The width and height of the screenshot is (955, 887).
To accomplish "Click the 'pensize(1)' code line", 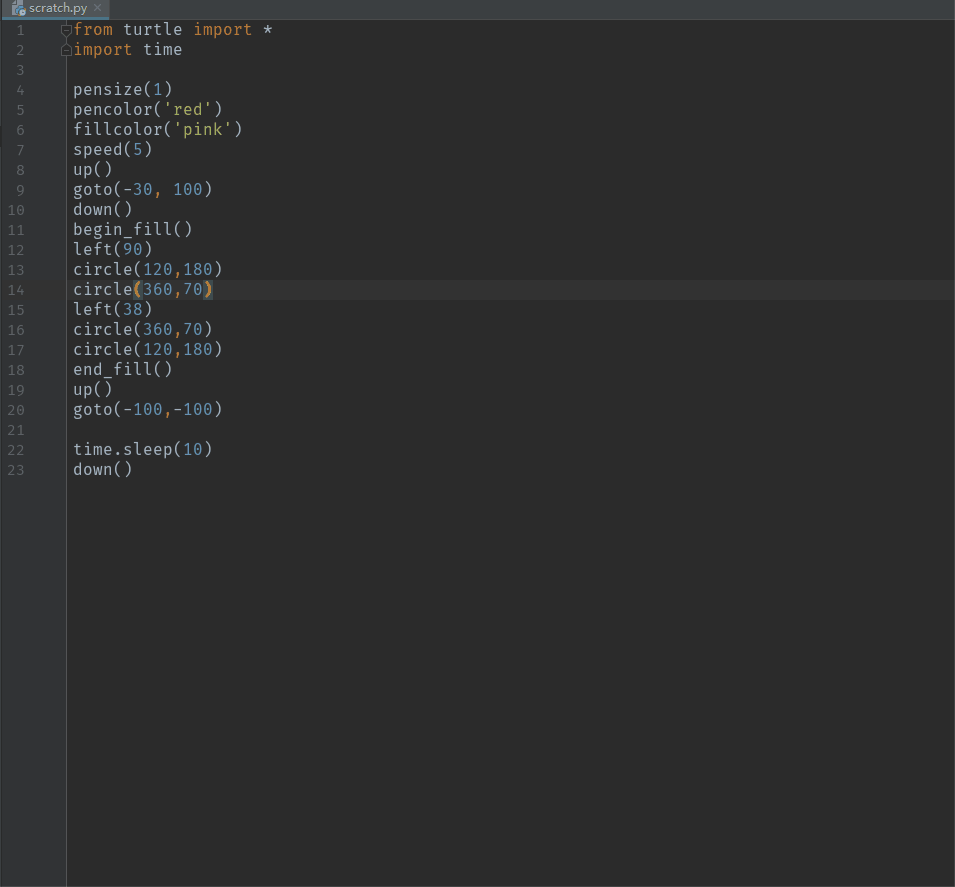I will (123, 90).
